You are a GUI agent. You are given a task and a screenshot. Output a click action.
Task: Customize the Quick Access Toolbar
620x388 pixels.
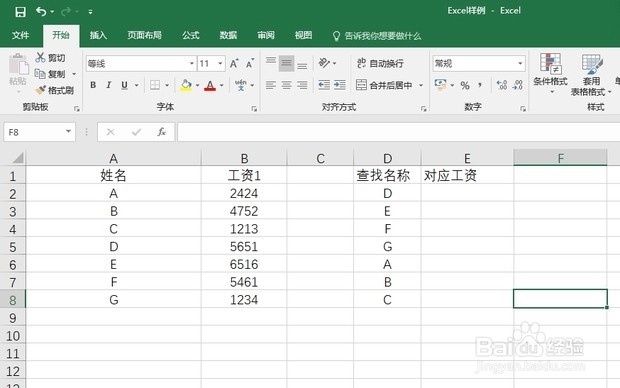tap(91, 12)
